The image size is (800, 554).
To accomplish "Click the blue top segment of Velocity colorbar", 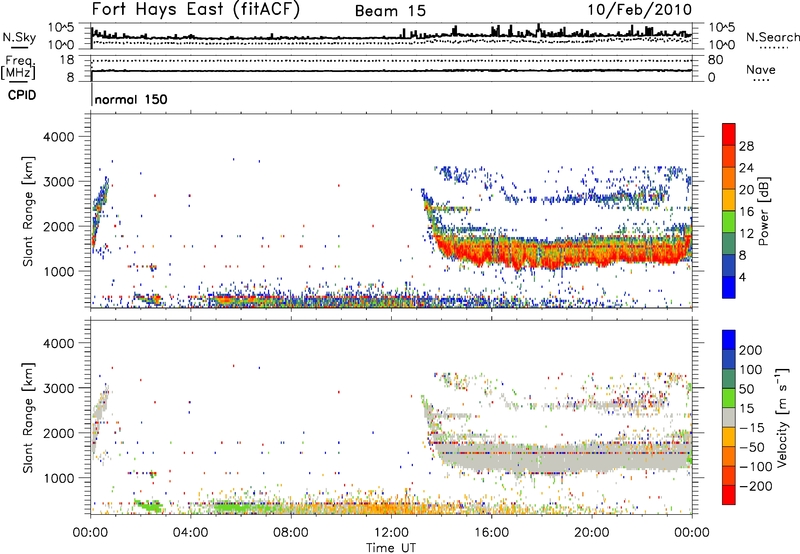I will pos(729,340).
